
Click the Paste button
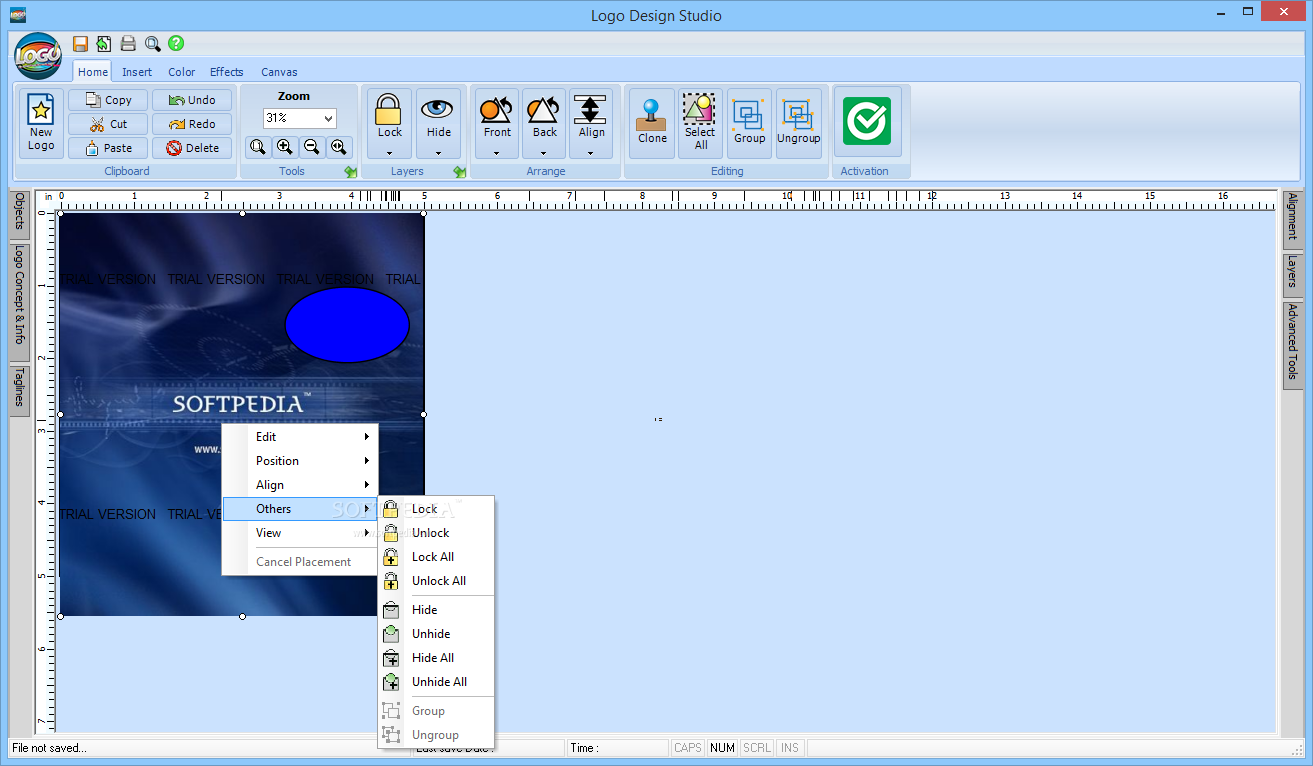(x=108, y=148)
